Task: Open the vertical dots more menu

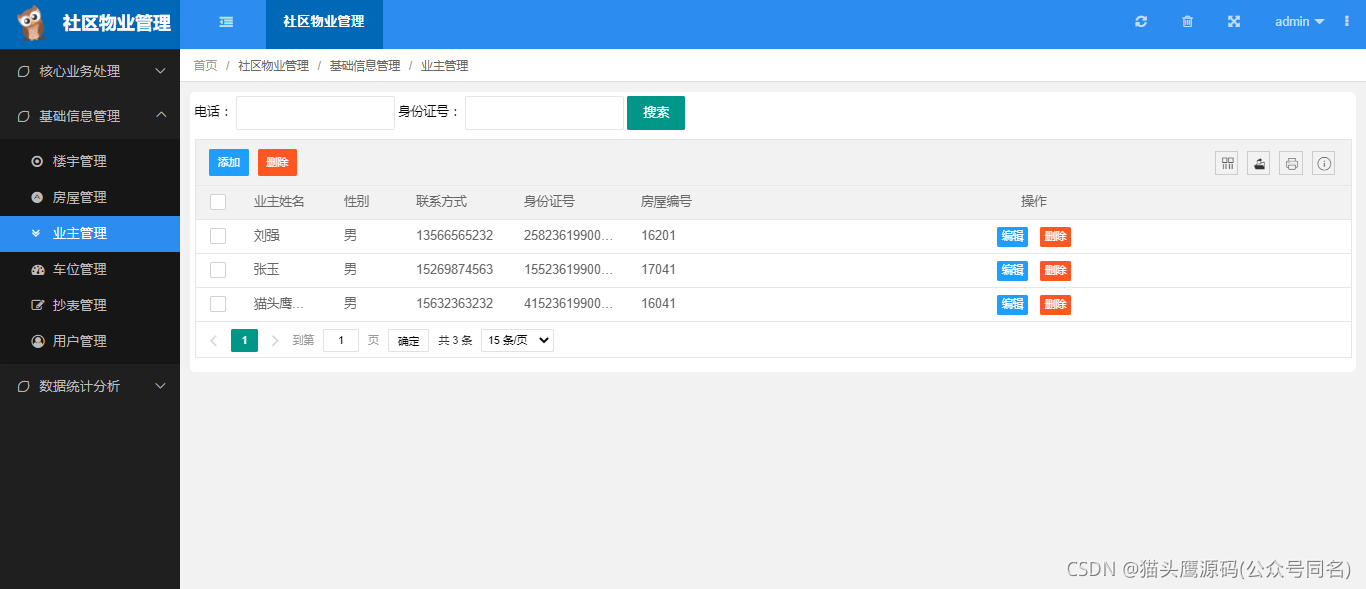Action: (1346, 21)
